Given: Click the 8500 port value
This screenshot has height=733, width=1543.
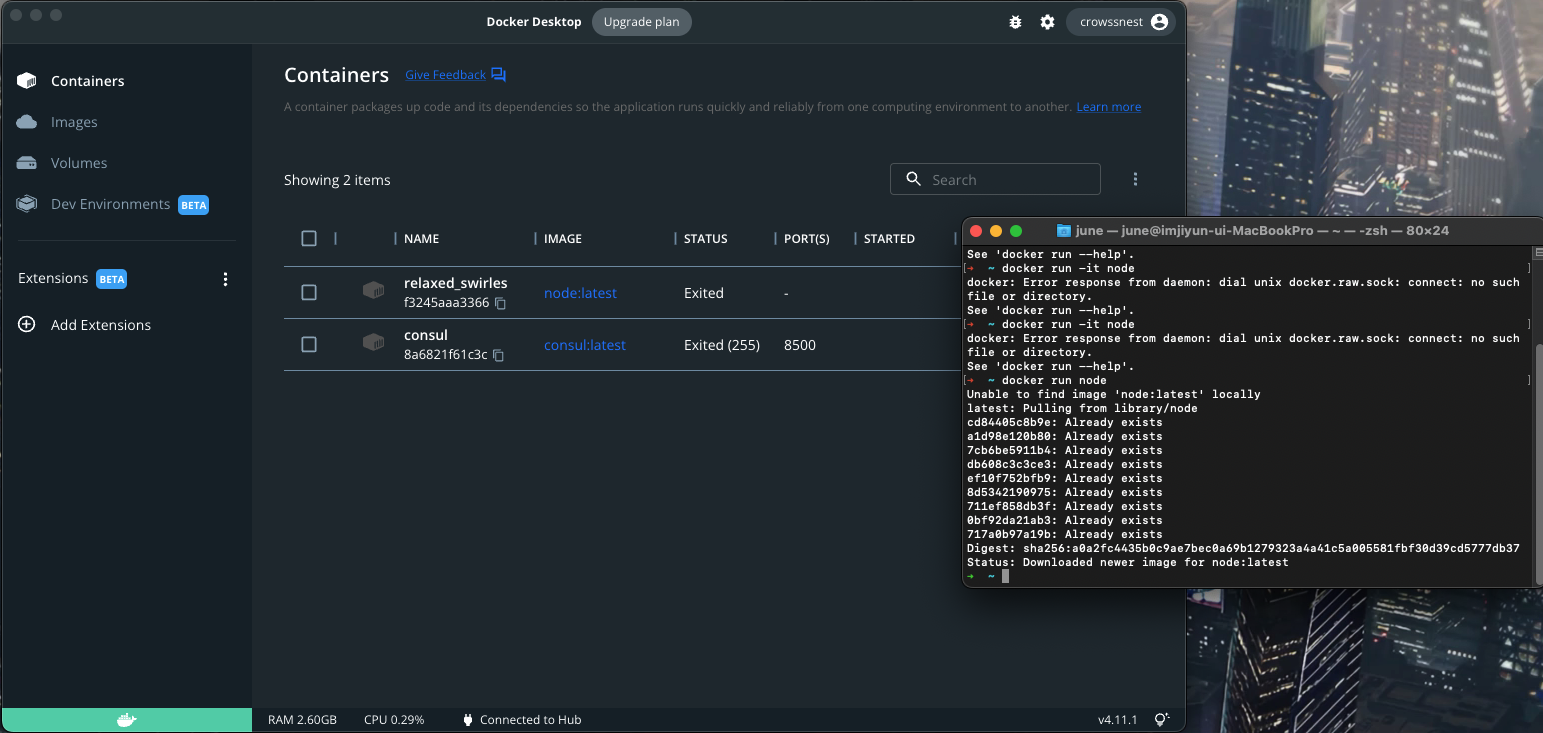Looking at the screenshot, I should coord(800,345).
